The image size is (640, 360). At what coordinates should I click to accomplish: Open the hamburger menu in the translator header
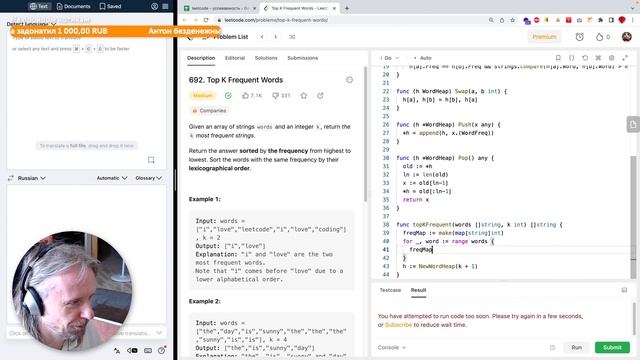click(x=165, y=6)
